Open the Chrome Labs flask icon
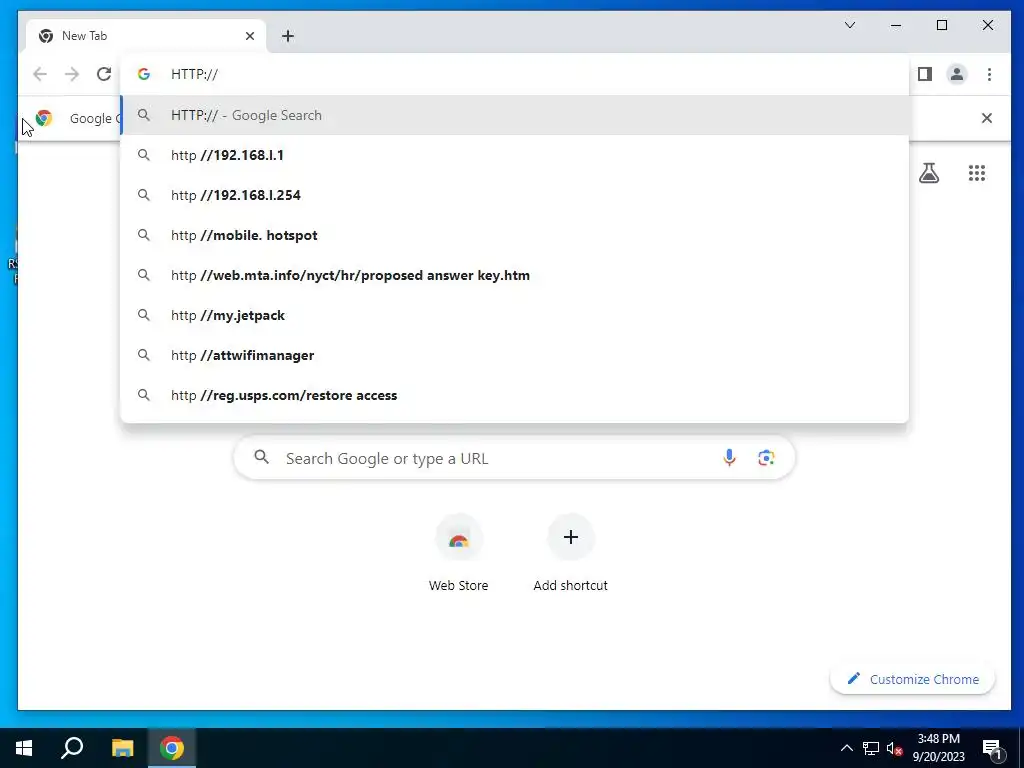 929,173
